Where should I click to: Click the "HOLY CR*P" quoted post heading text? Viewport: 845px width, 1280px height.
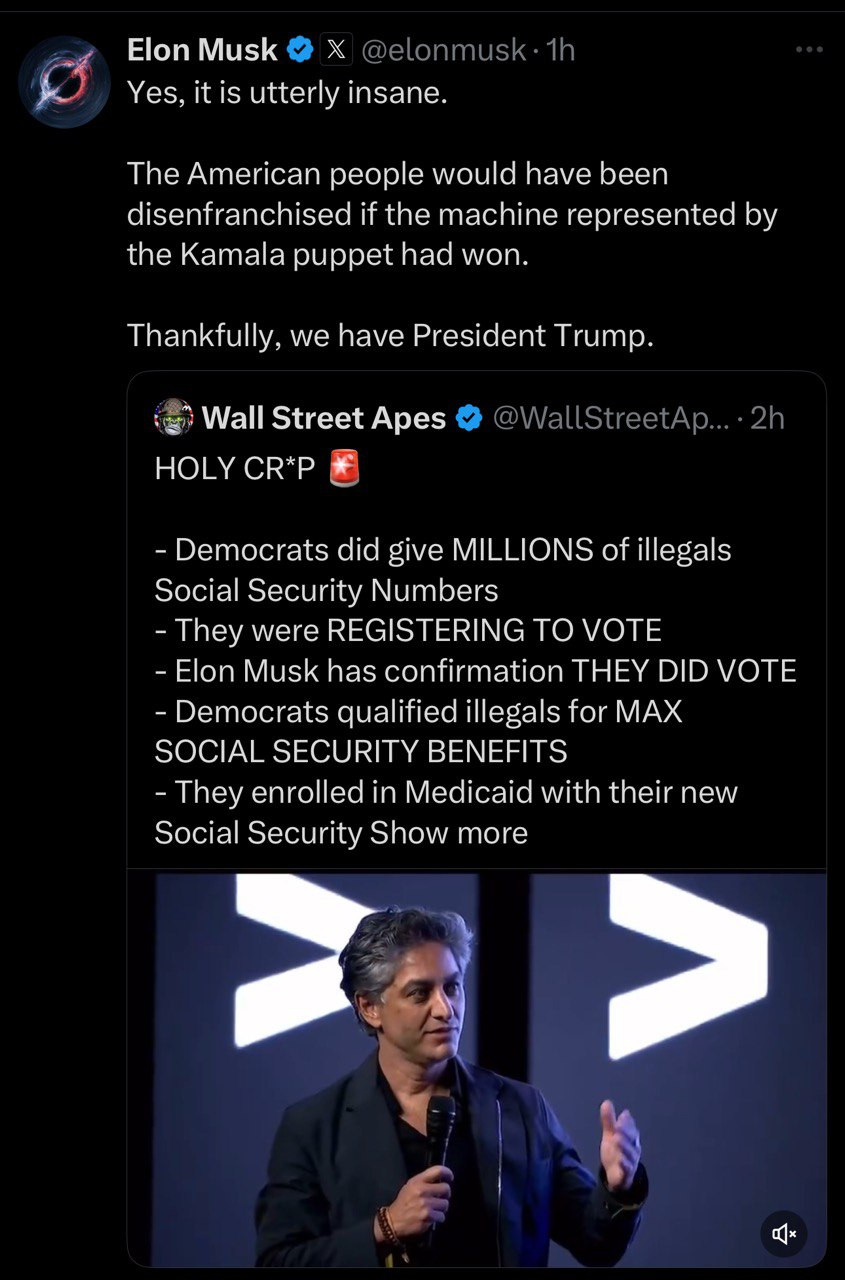pos(234,469)
